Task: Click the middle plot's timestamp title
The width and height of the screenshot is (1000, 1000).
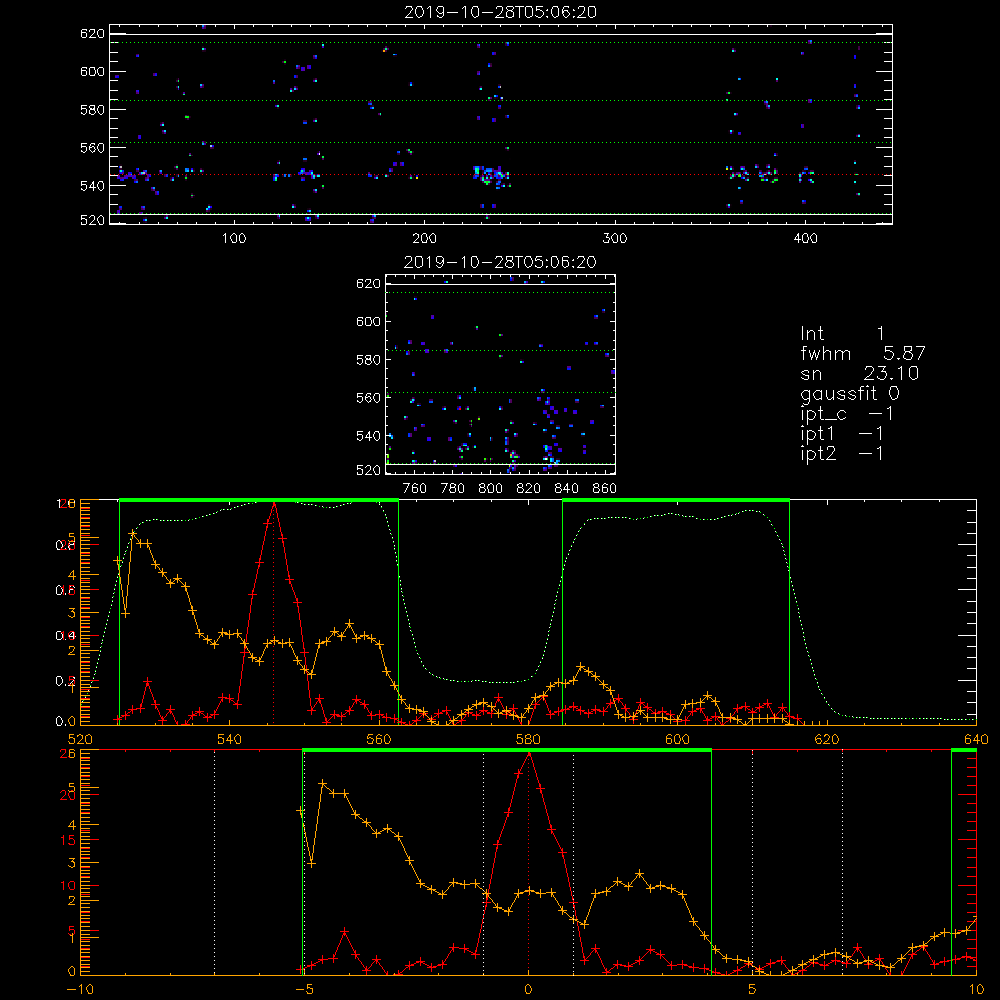Action: (x=501, y=262)
